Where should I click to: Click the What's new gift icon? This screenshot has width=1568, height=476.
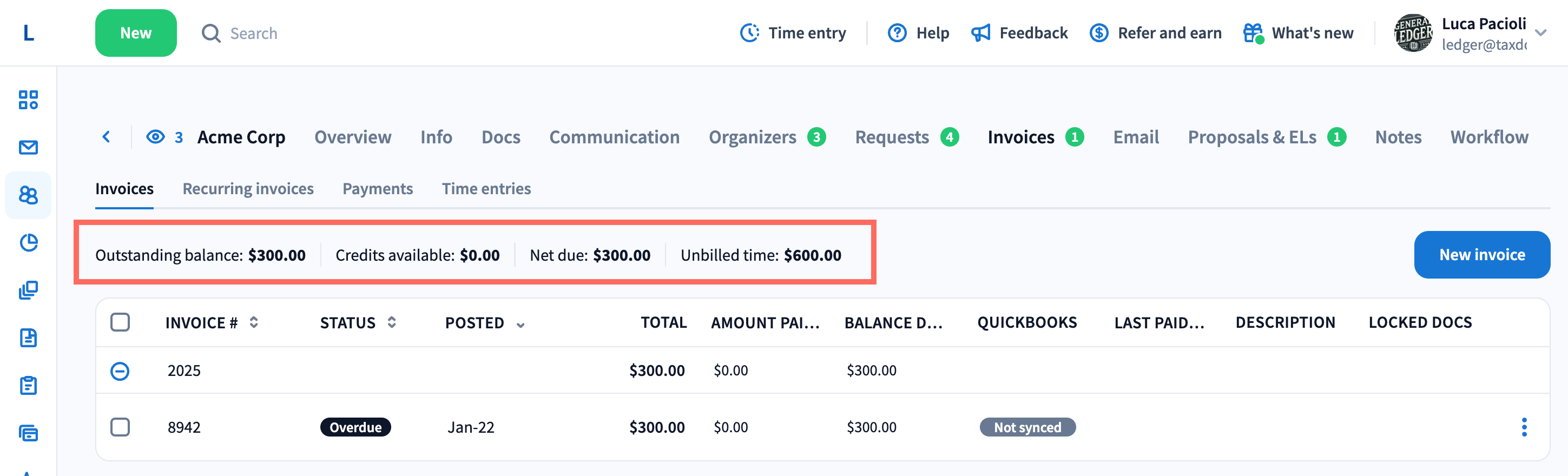1253,33
